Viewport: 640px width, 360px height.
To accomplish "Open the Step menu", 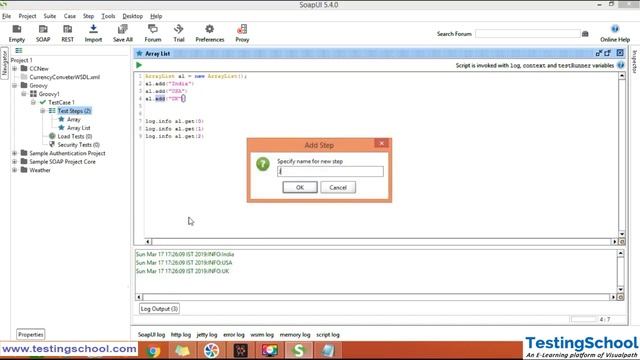I will 89,16.
